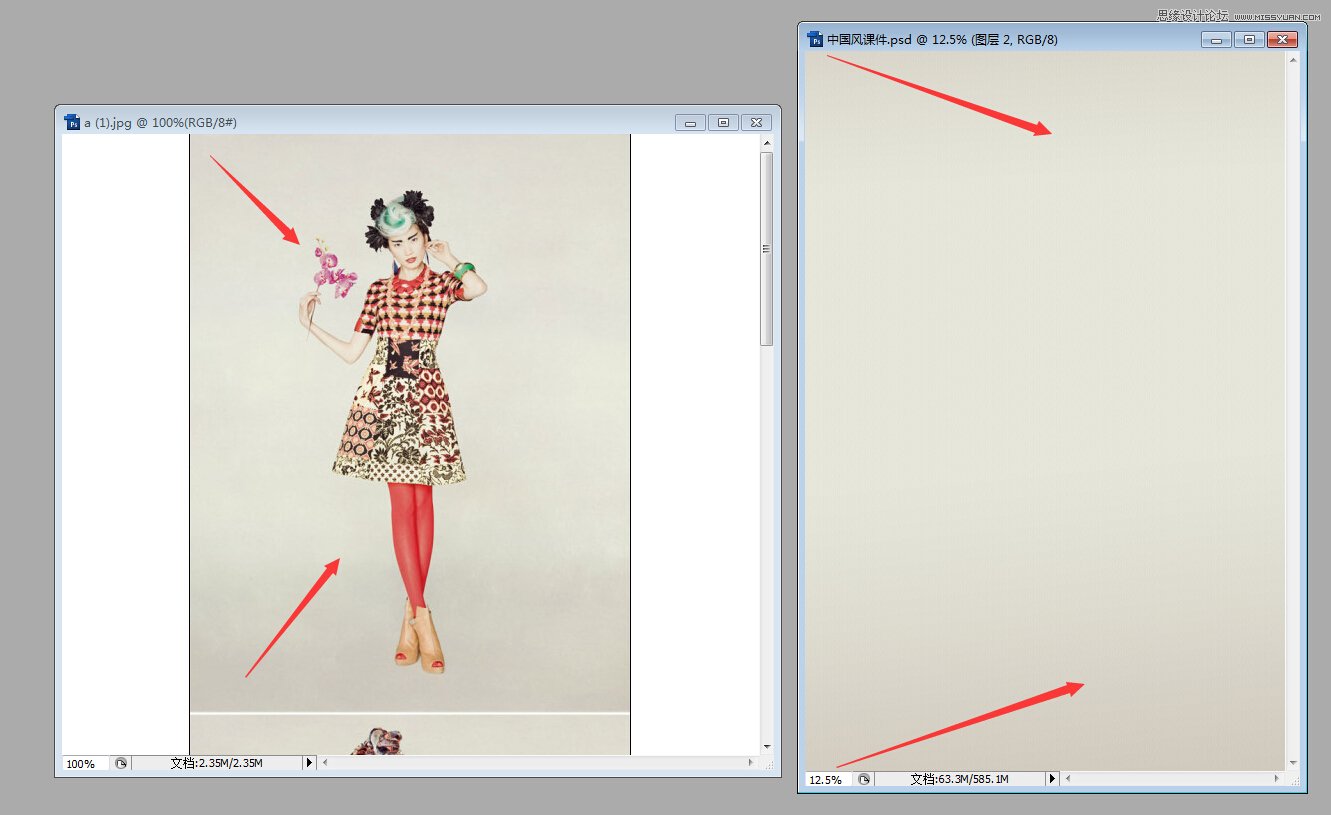Image resolution: width=1331 pixels, height=815 pixels.
Task: Close the 中国风课件.psd document window
Action: [x=1282, y=40]
